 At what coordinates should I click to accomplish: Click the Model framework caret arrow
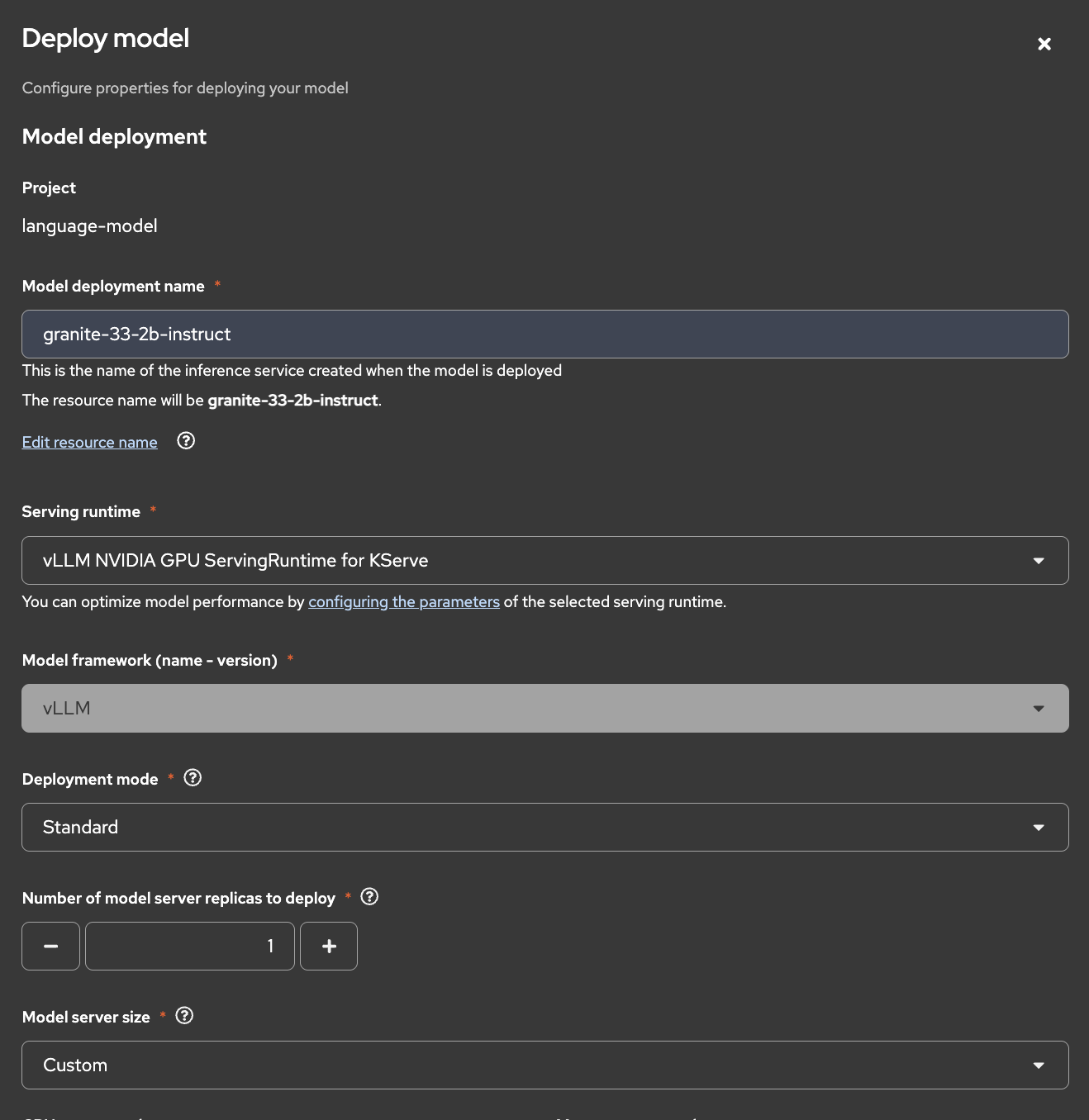point(1039,709)
